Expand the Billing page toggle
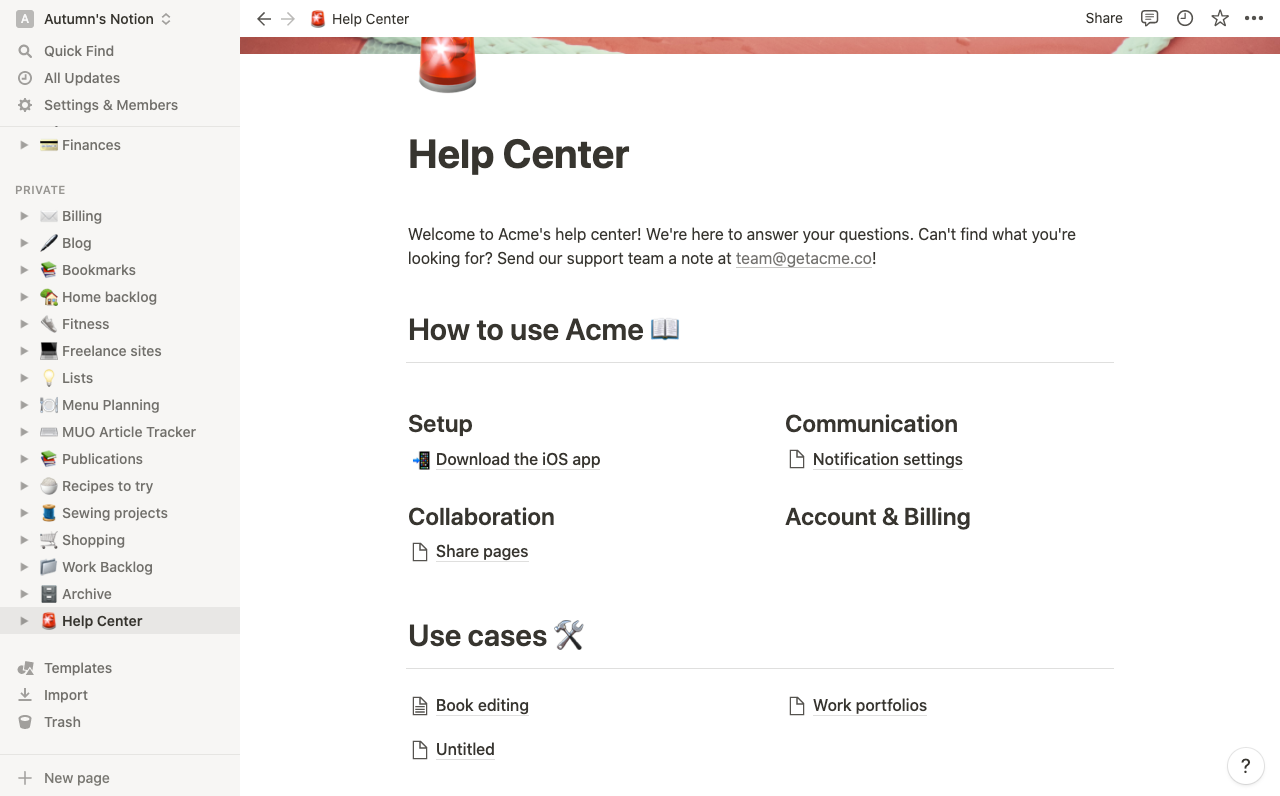The image size is (1280, 796). coord(24,216)
